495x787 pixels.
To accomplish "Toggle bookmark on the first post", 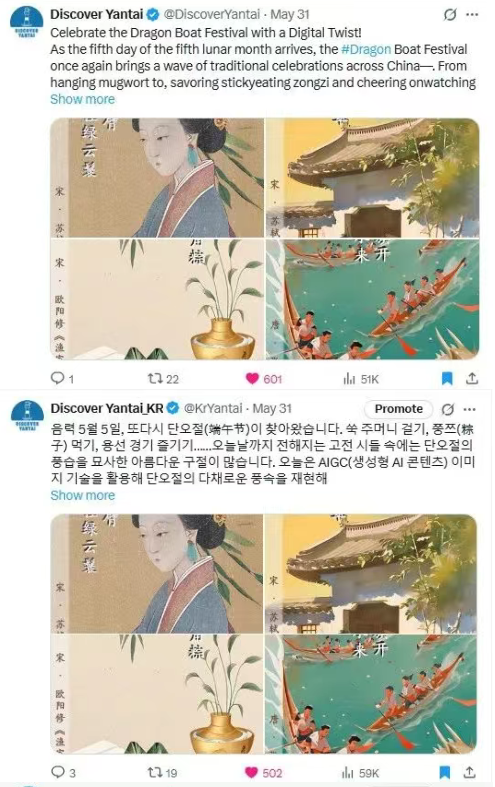I will click(x=447, y=378).
